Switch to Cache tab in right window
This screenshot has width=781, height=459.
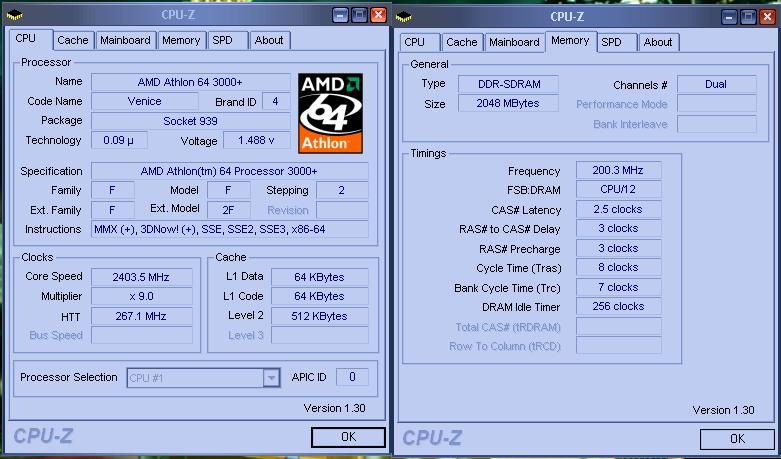[462, 42]
